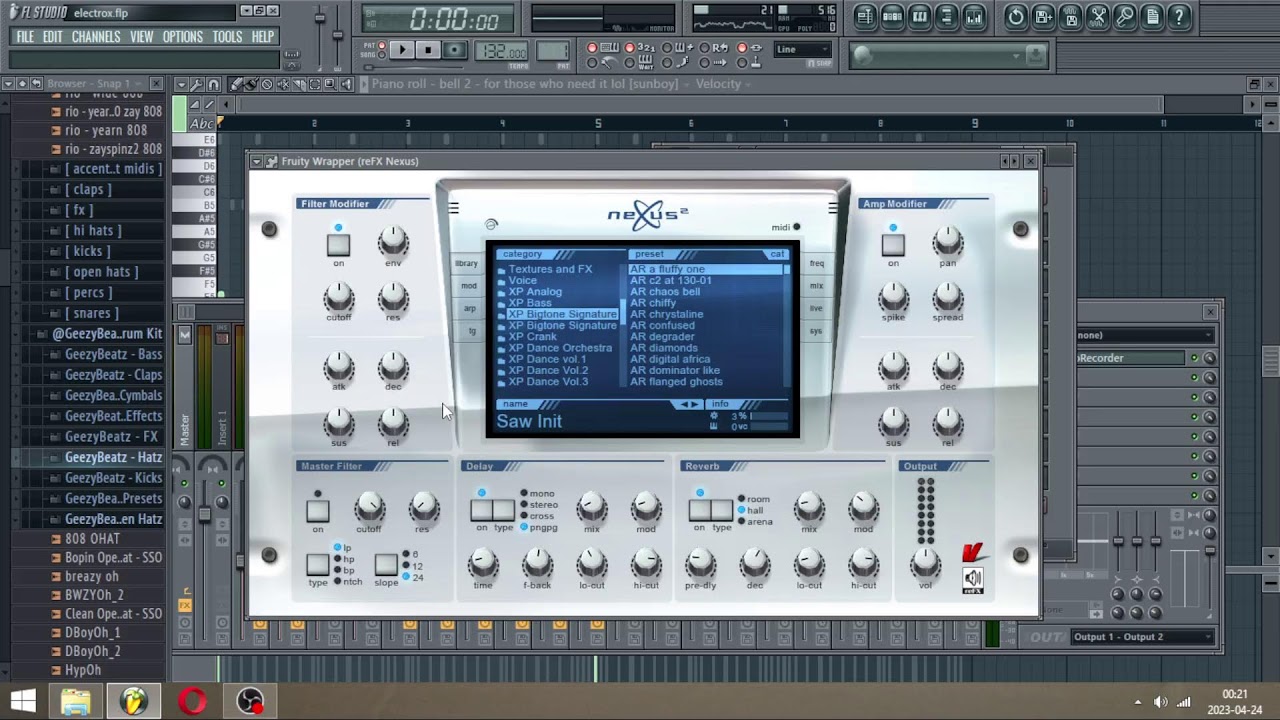Image resolution: width=1280 pixels, height=720 pixels.
Task: Open the audio editor scissors icon
Action: pos(1097,16)
